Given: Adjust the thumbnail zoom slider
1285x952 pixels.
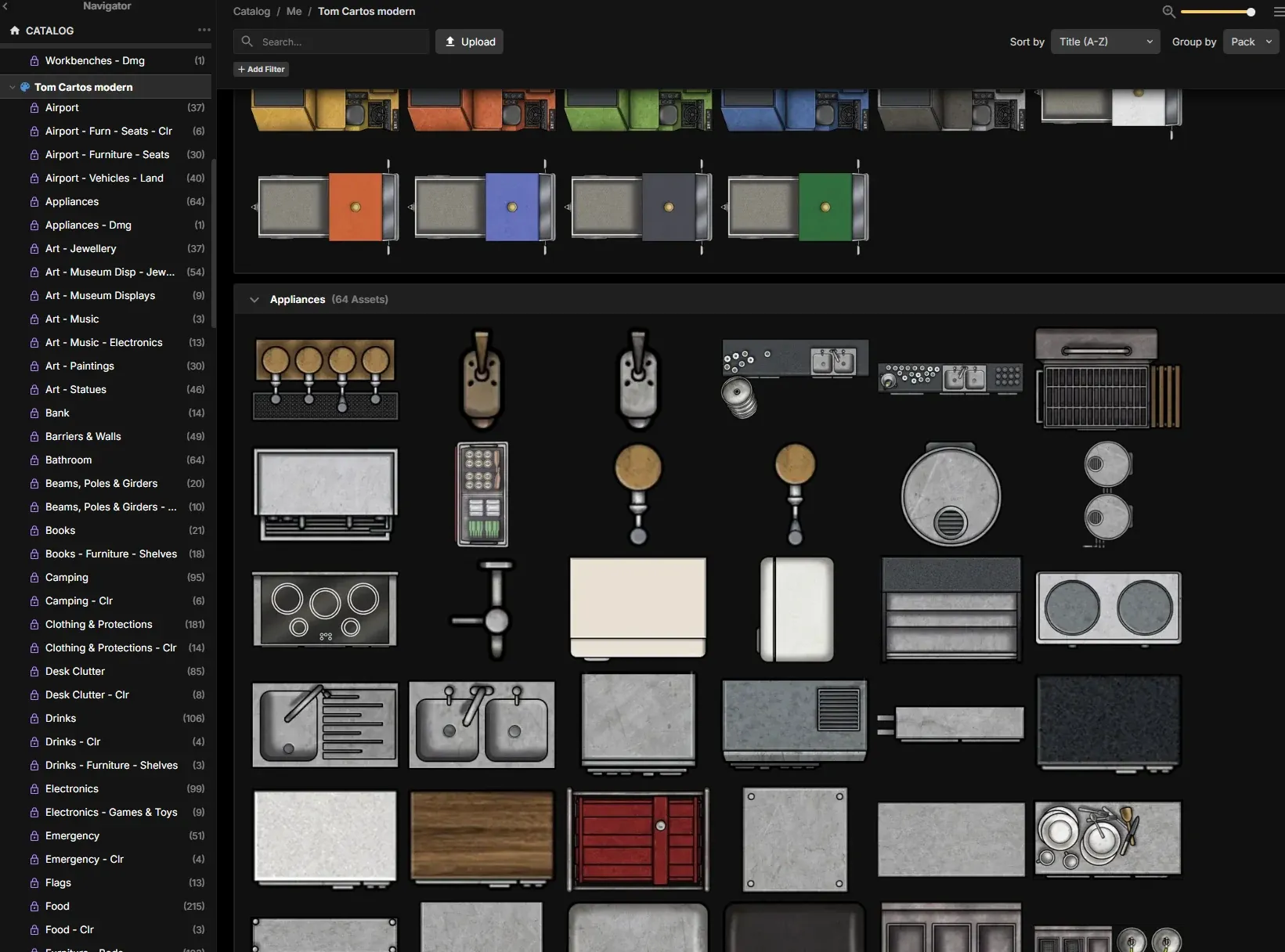Looking at the screenshot, I should [x=1218, y=12].
